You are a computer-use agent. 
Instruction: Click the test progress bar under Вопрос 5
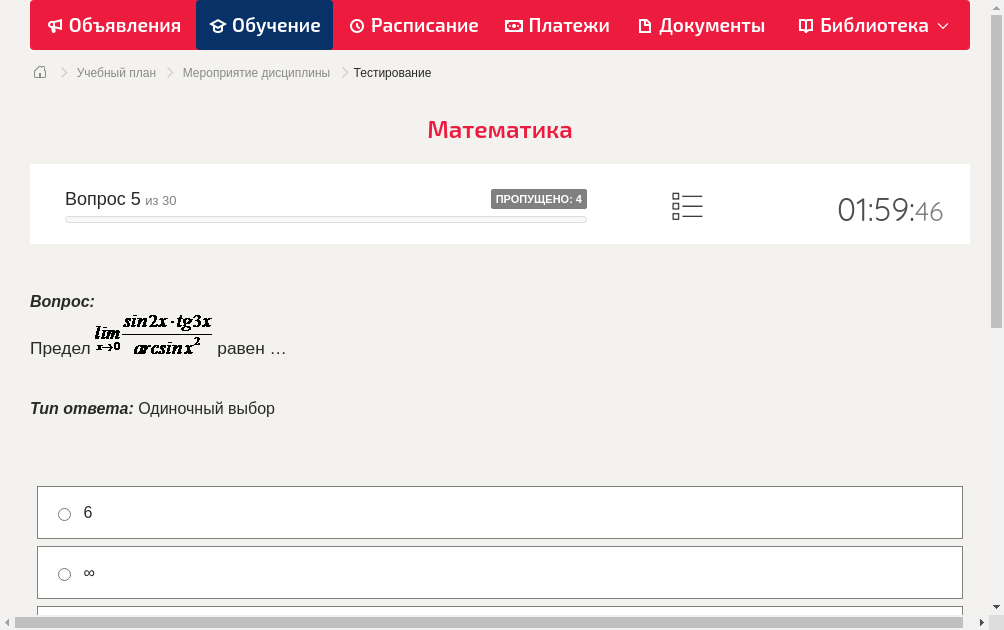(325, 219)
